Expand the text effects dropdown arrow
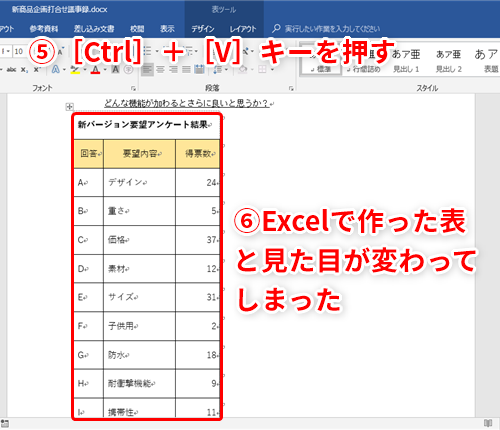This screenshot has height=430, width=500. tap(64, 70)
